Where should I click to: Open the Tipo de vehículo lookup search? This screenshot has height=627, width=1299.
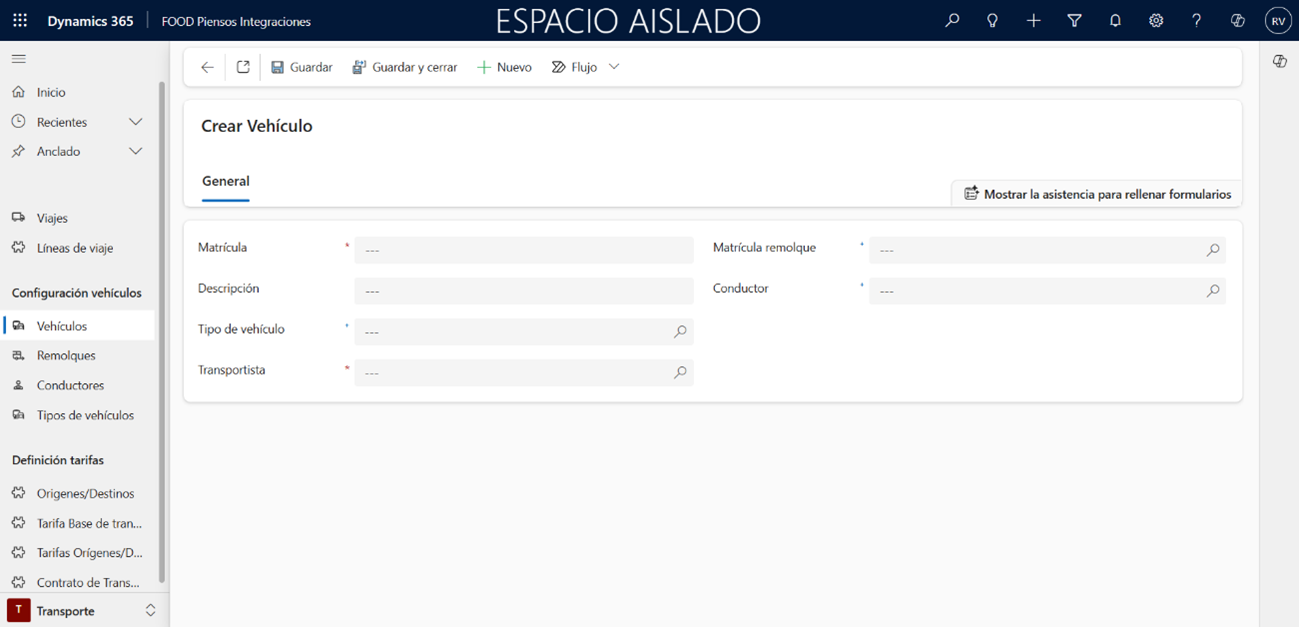point(680,332)
